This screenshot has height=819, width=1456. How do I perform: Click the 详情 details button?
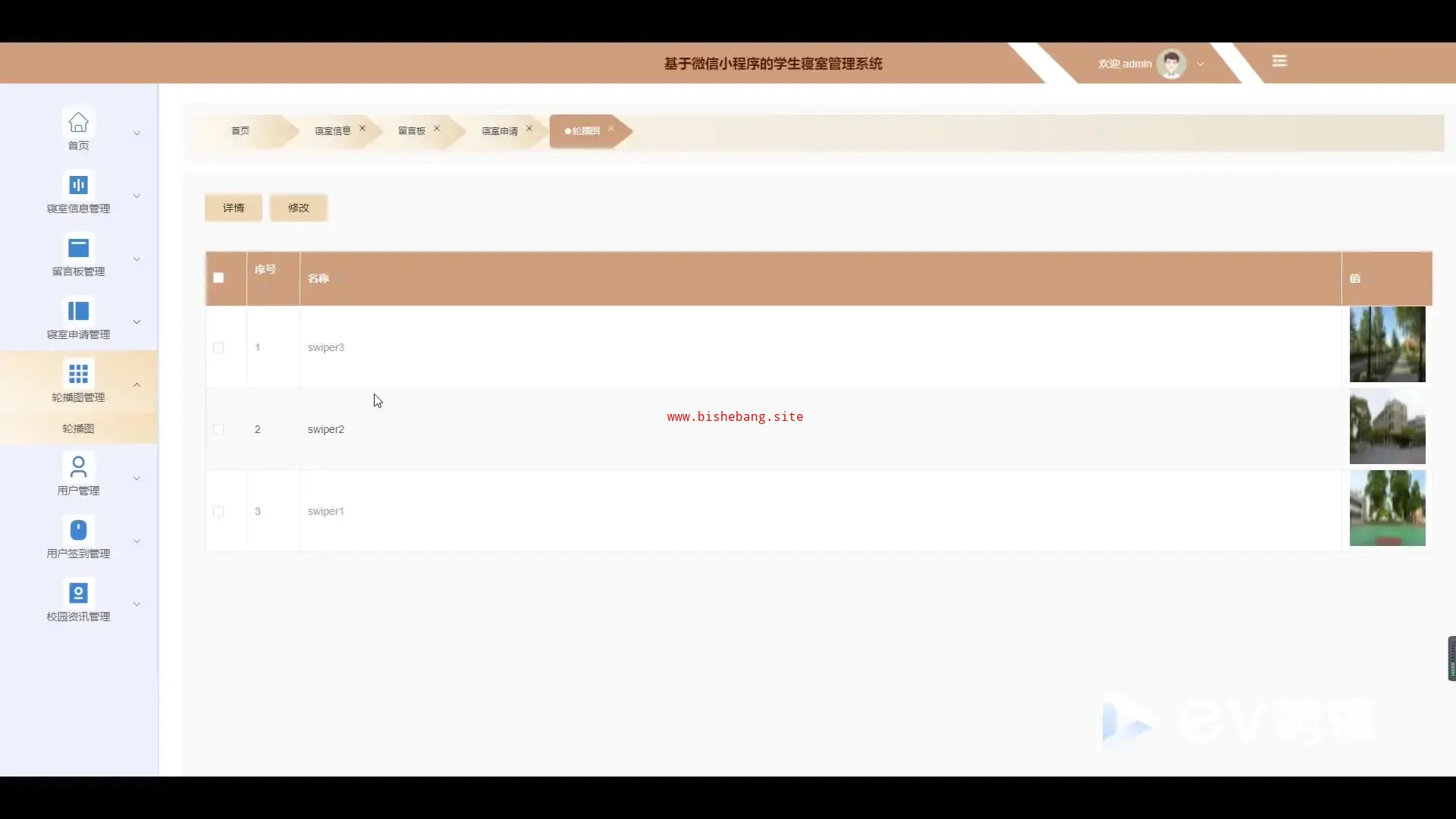tap(234, 208)
